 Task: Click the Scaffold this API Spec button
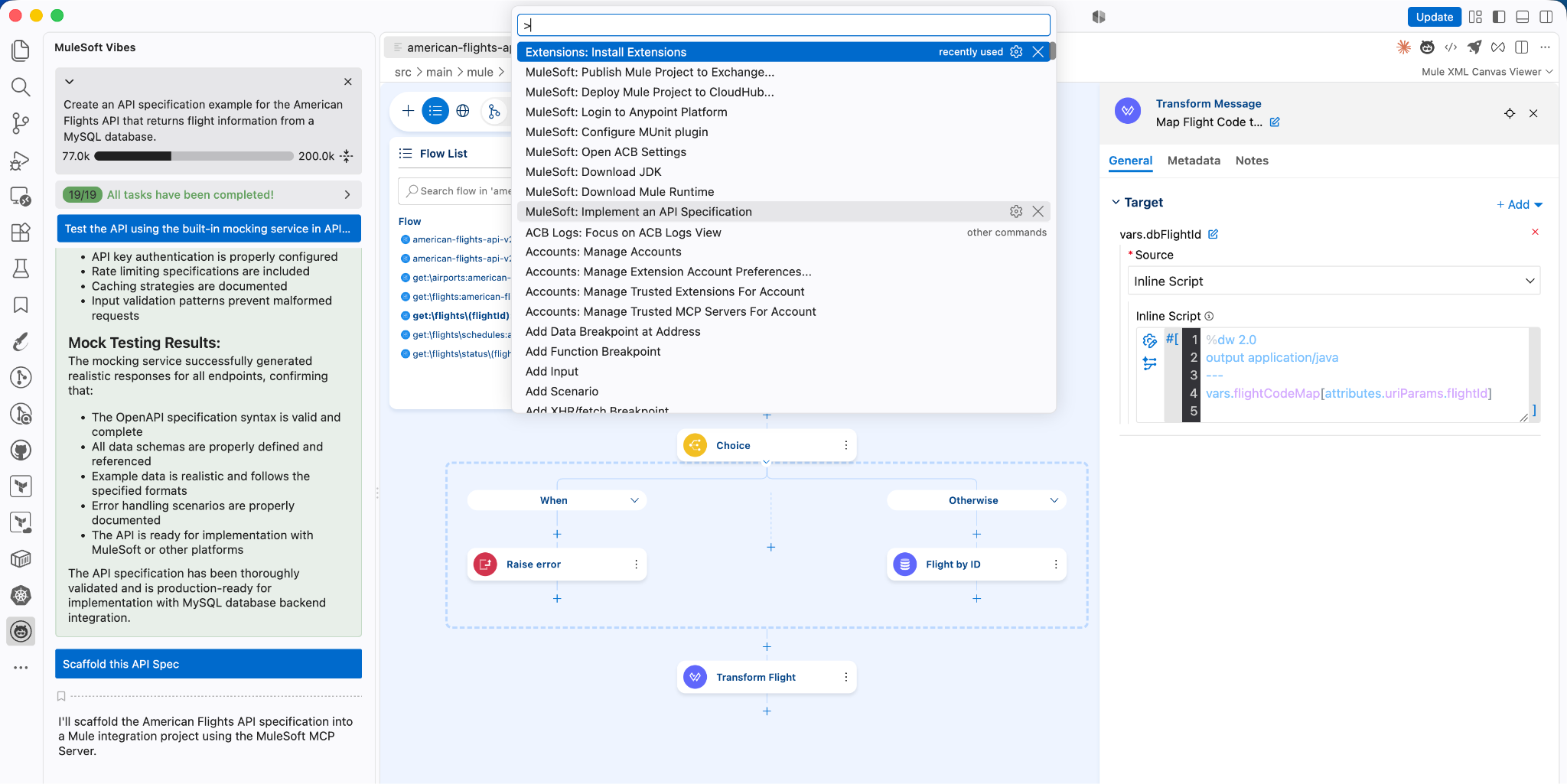[208, 664]
